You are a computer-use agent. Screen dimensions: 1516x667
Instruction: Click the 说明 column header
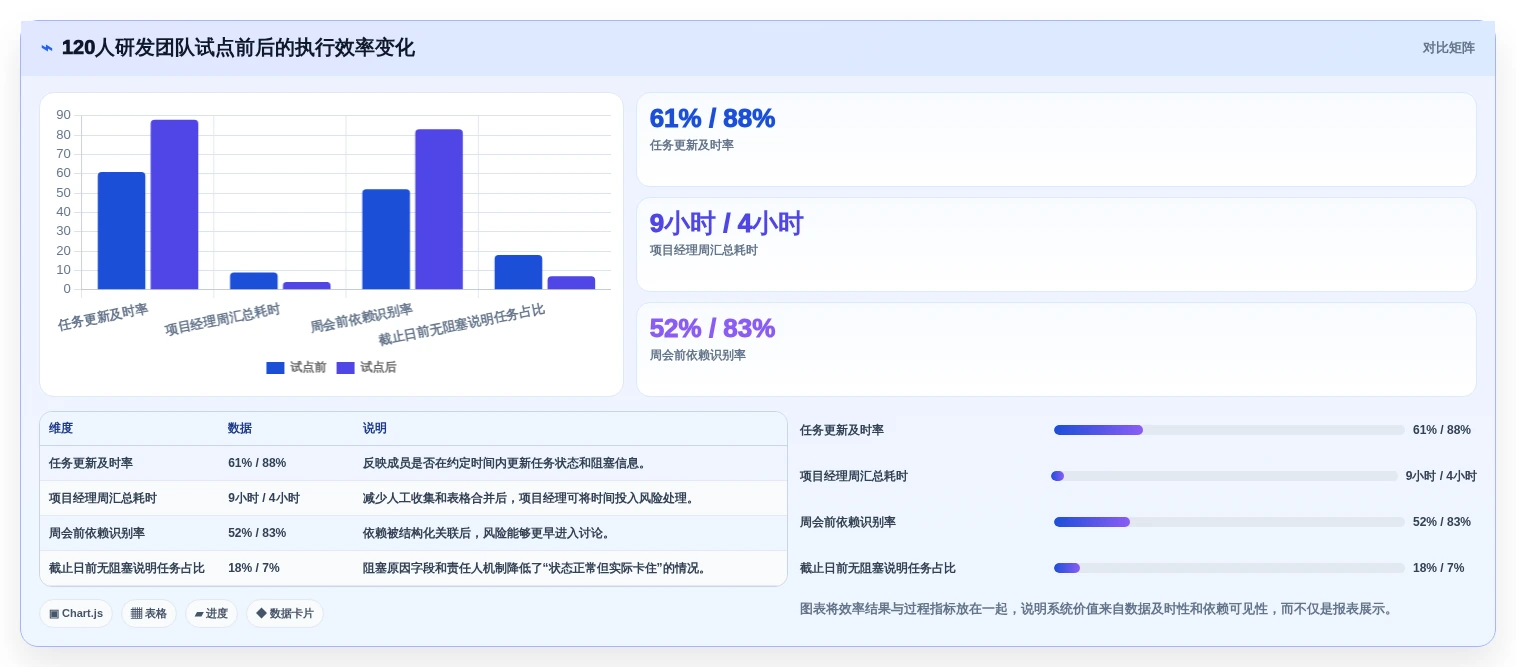[x=375, y=428]
